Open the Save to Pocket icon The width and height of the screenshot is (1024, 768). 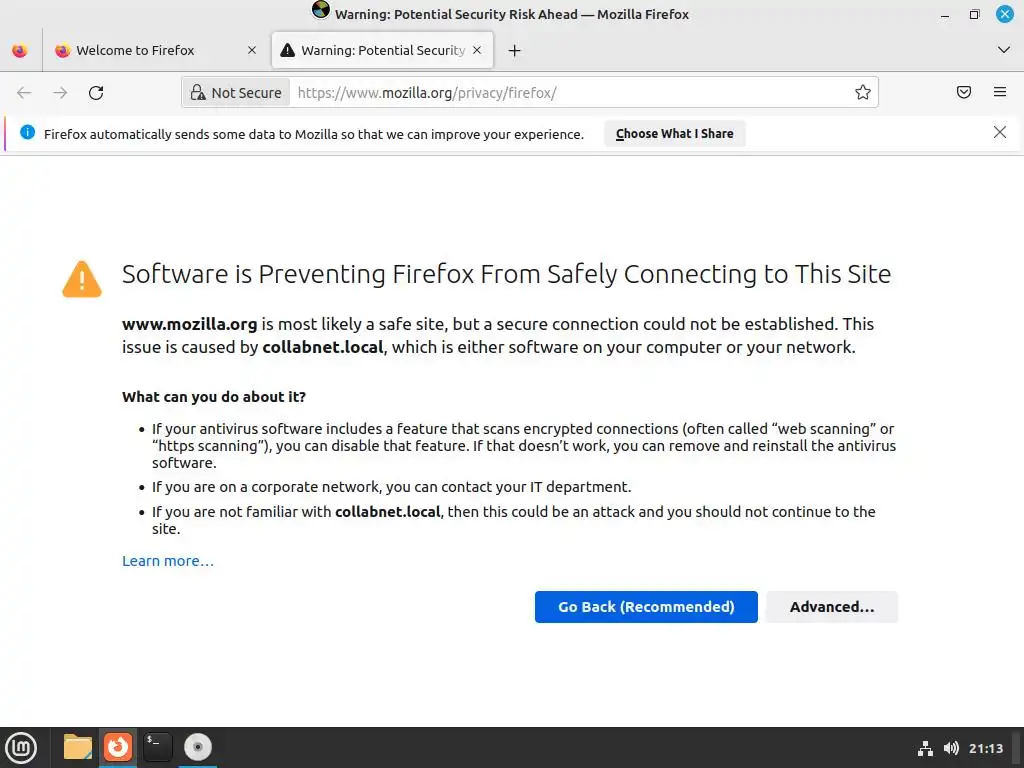[964, 93]
